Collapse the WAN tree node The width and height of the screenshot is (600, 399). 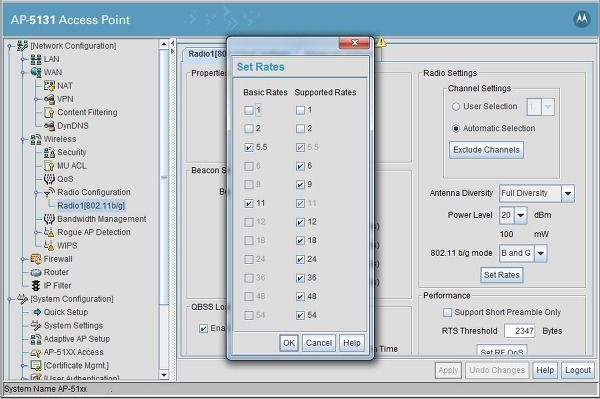(x=23, y=72)
